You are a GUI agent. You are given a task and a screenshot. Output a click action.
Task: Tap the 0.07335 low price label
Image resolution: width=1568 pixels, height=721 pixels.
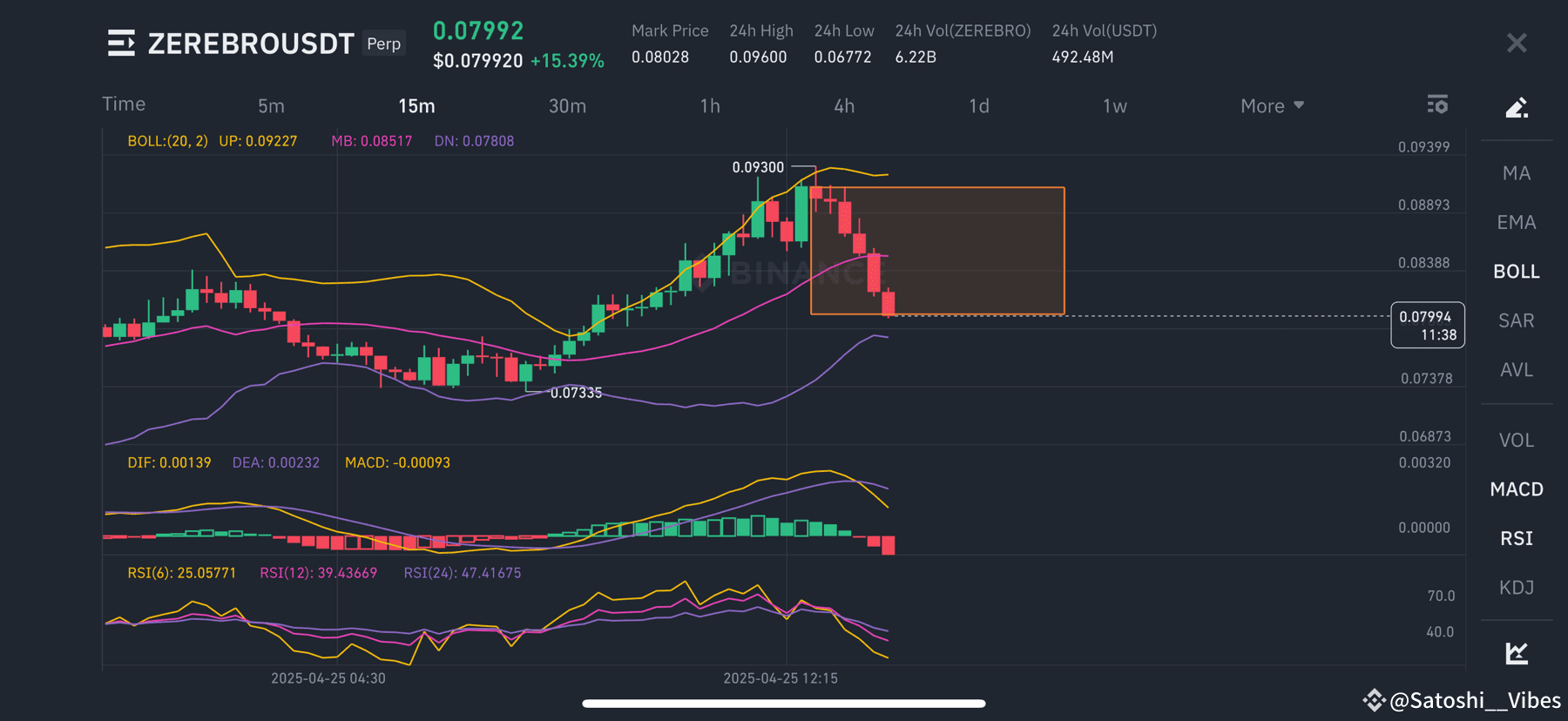coord(576,393)
